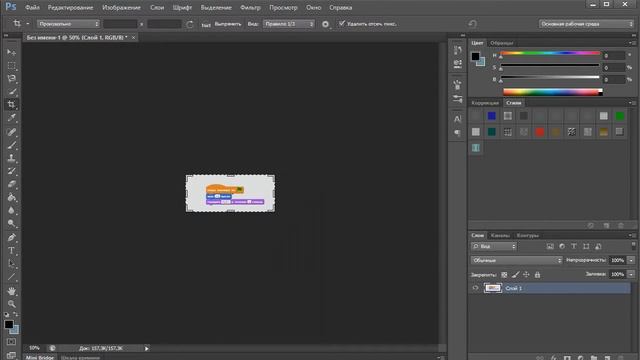Click the rotate crop box icon
Screen dimensions: 640x360
(x=190, y=24)
